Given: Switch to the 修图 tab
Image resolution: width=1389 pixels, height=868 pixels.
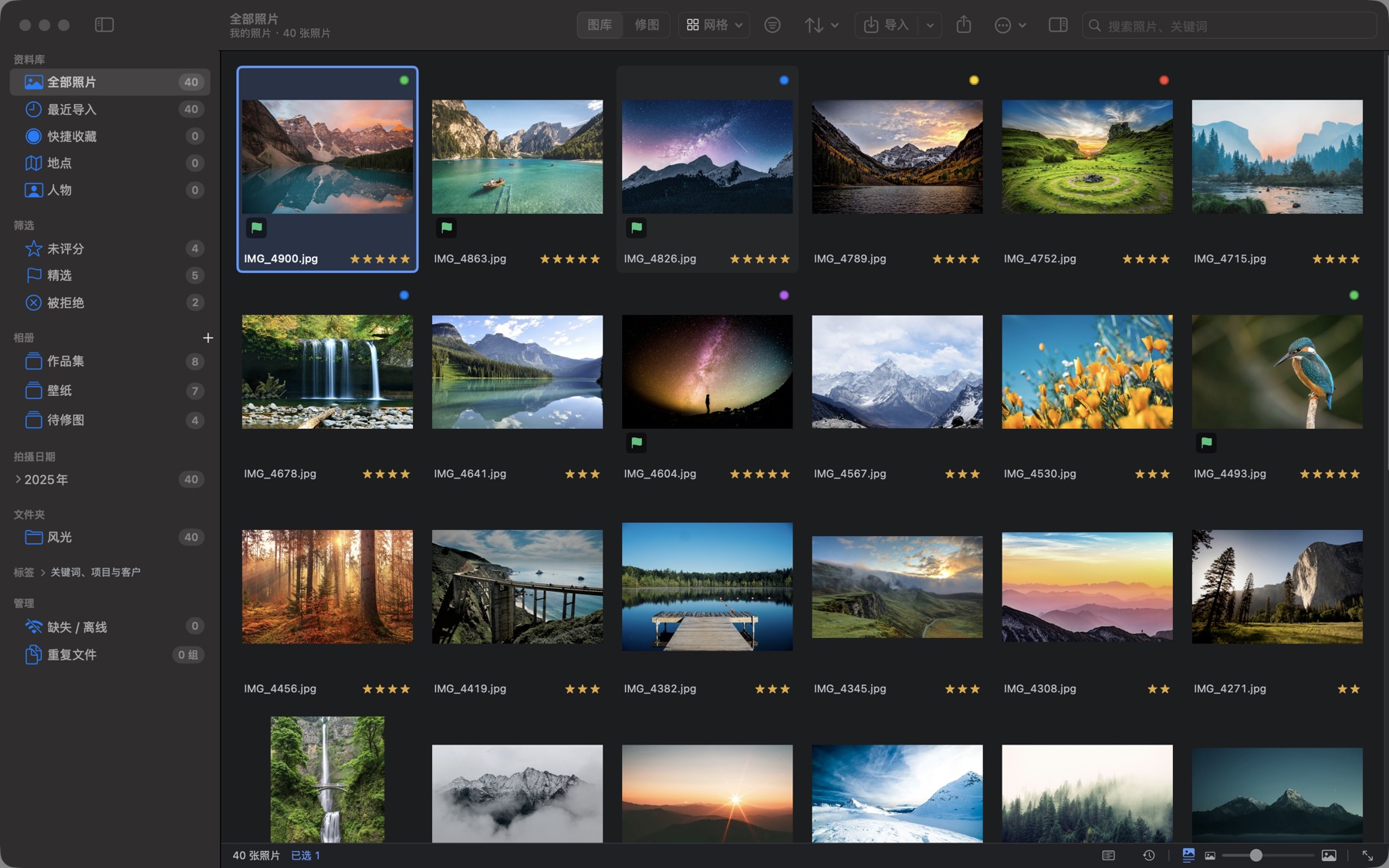Looking at the screenshot, I should tap(647, 25).
